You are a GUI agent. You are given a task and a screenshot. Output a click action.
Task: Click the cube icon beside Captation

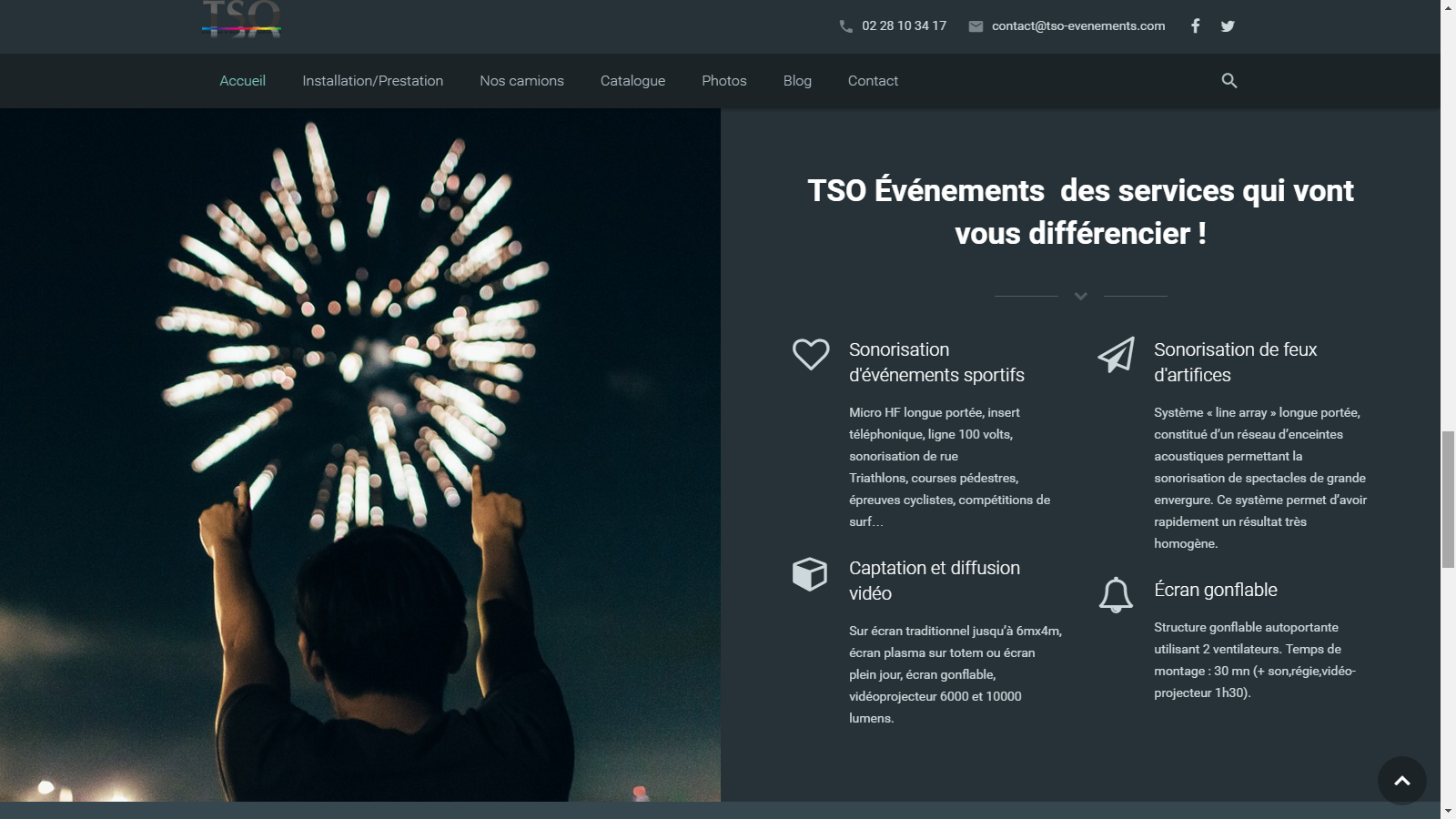[x=809, y=574]
